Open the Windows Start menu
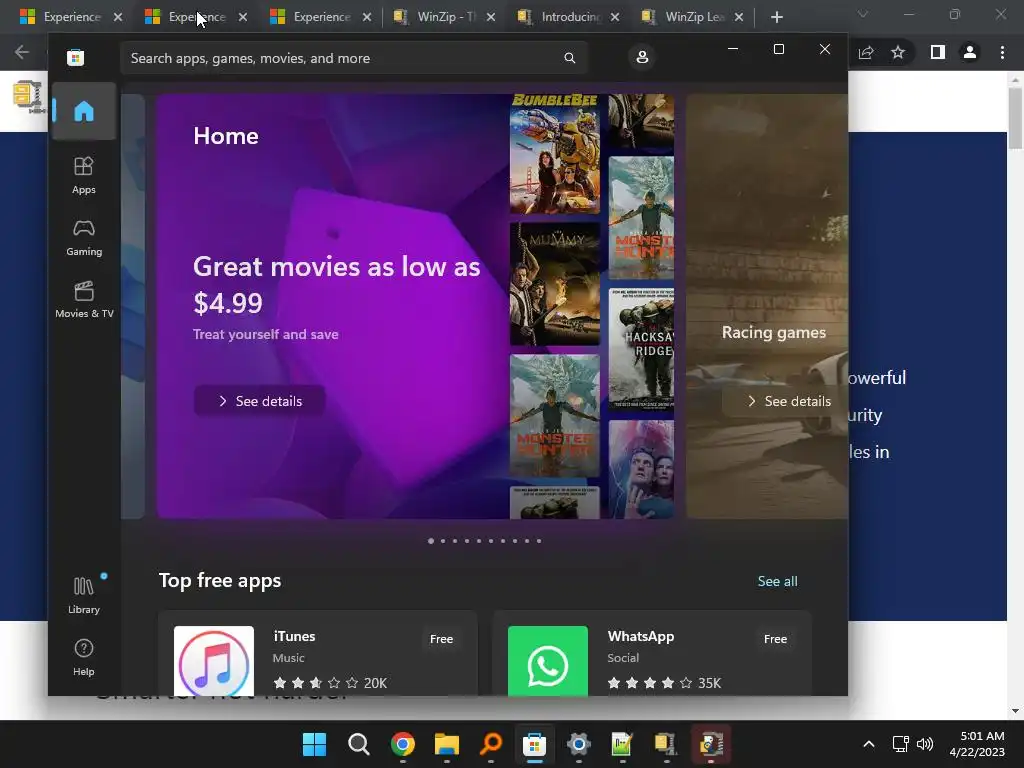Viewport: 1024px width, 768px height. (314, 744)
